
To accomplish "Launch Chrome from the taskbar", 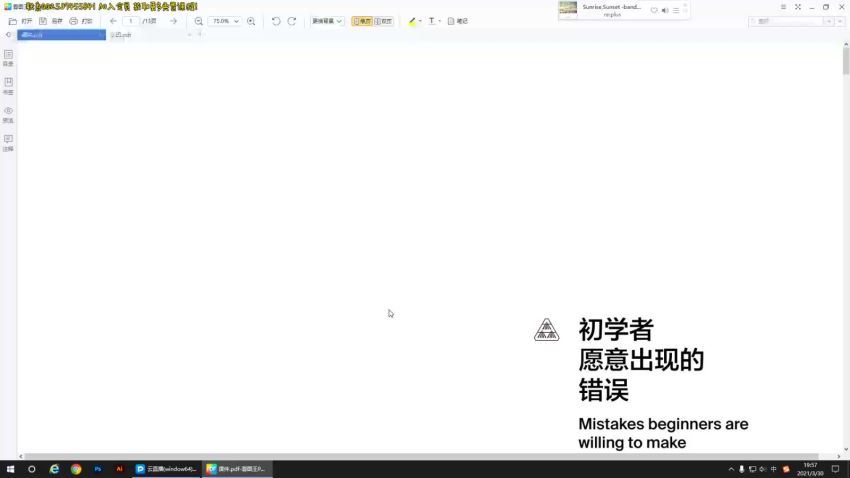I will 76,469.
